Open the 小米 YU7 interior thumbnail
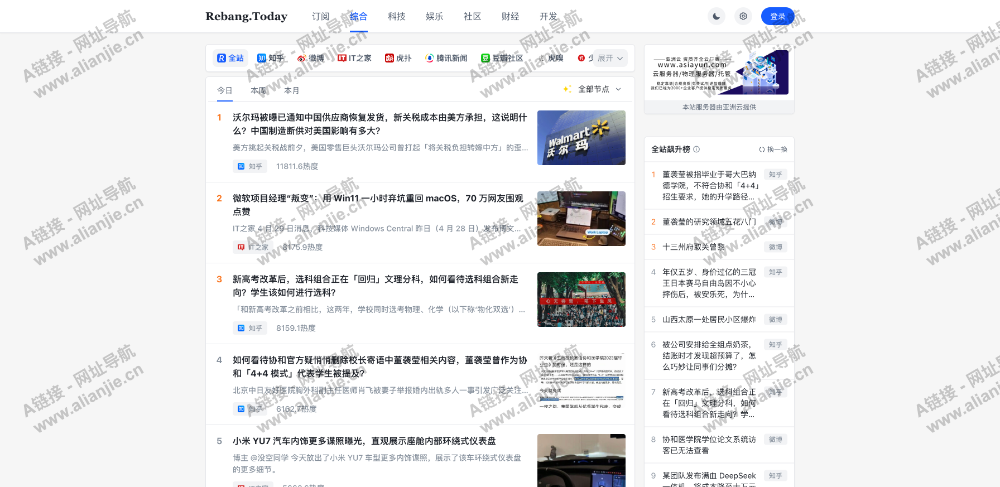 tap(581, 460)
